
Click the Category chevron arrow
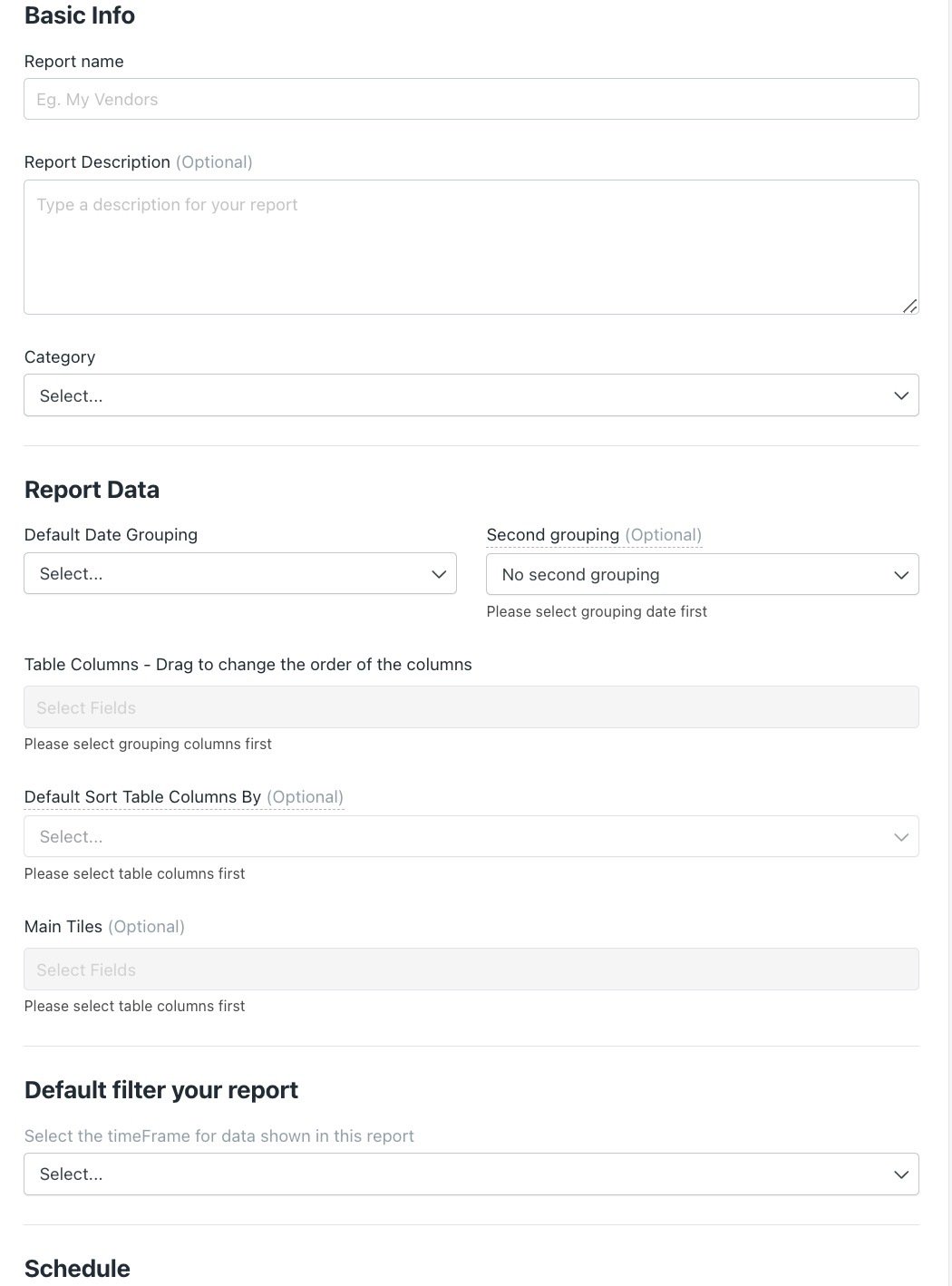click(900, 395)
